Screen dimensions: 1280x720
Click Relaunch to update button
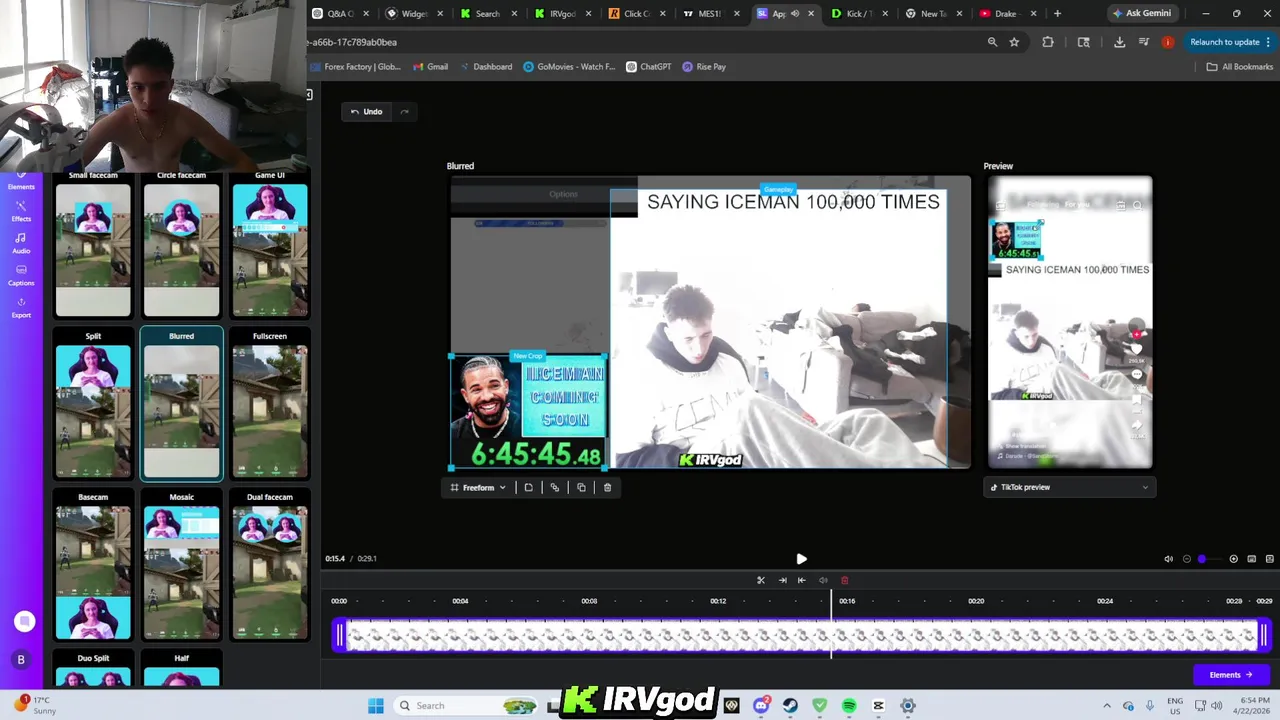1229,42
